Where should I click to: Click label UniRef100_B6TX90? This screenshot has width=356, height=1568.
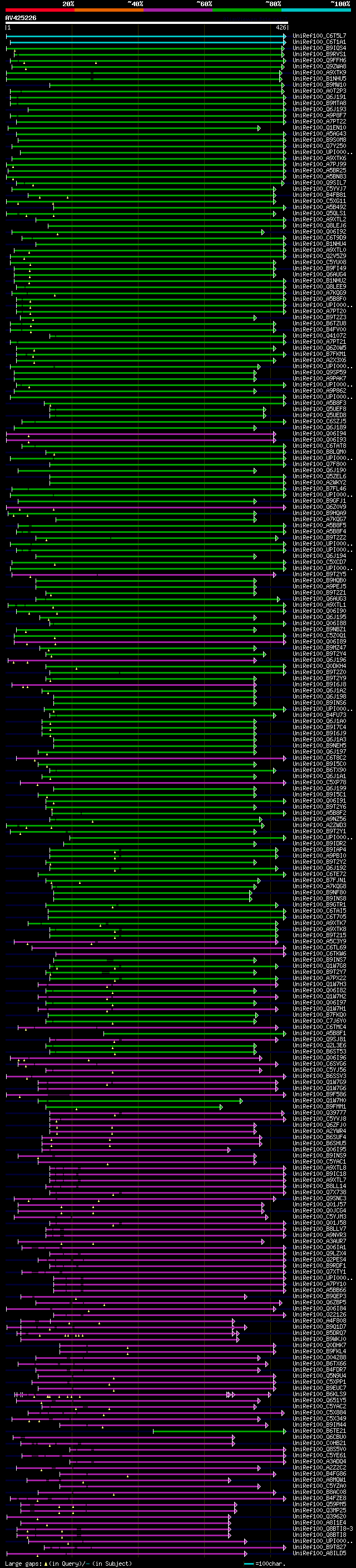(x=319, y=770)
